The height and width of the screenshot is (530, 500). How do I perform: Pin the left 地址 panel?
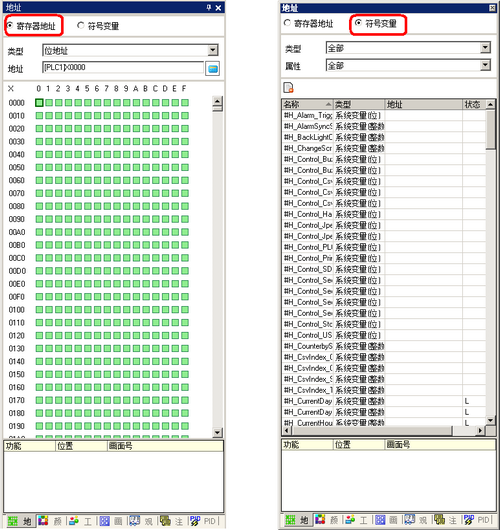click(x=209, y=7)
